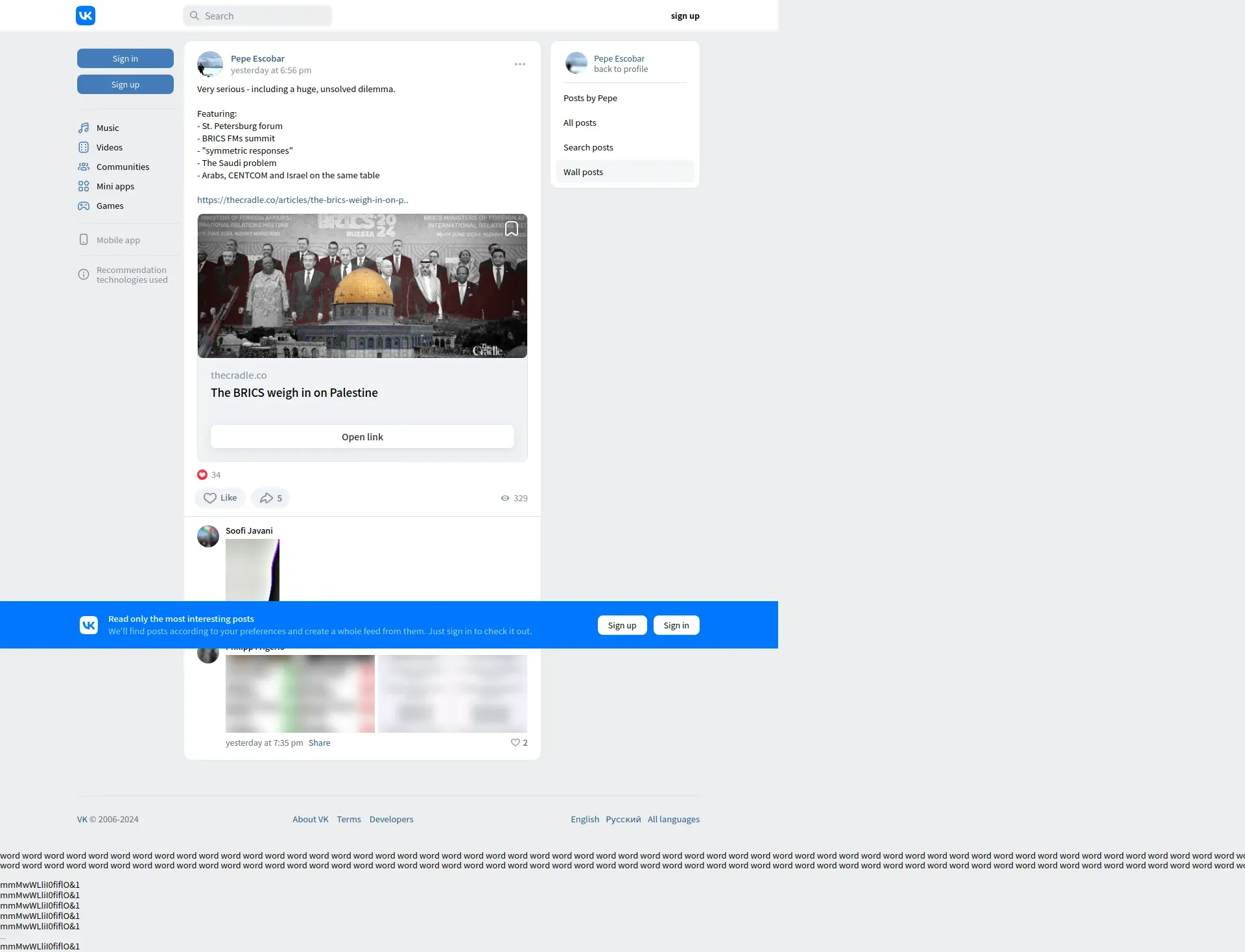Toggle Like on Pepe Escobar's post
The image size is (1245, 952).
point(220,498)
